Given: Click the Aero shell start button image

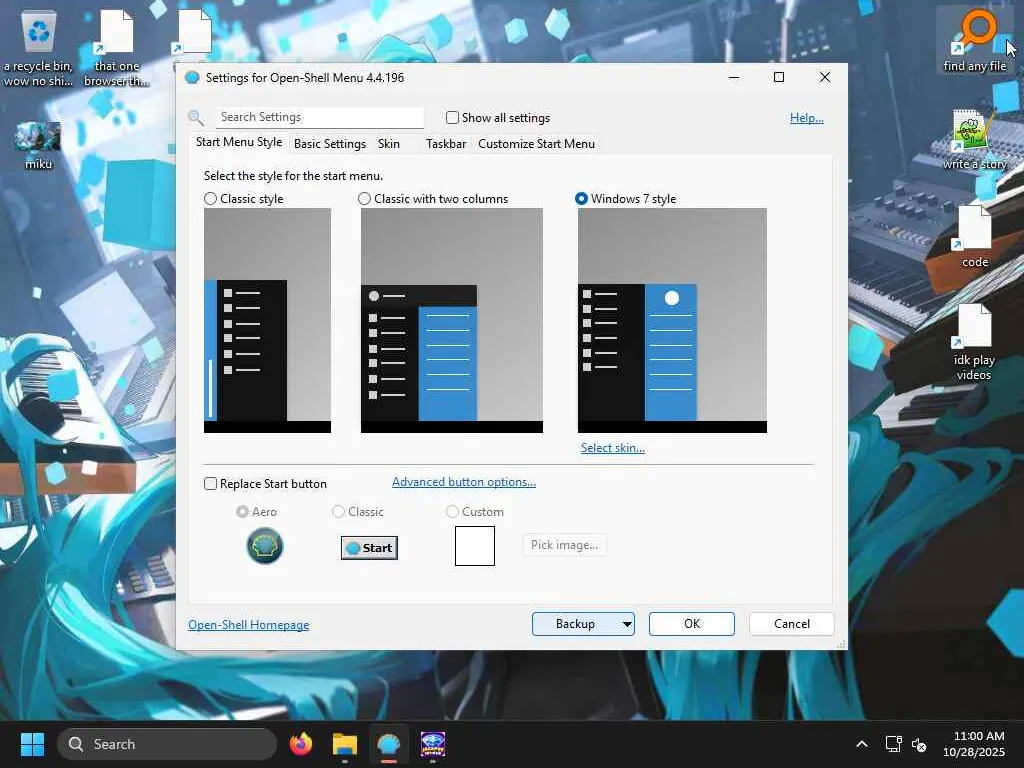Looking at the screenshot, I should (x=264, y=546).
